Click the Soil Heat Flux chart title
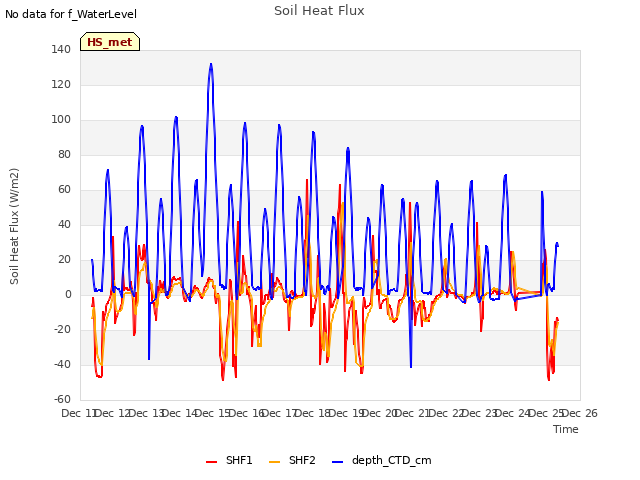Viewport: 640px width, 480px height. tap(319, 11)
